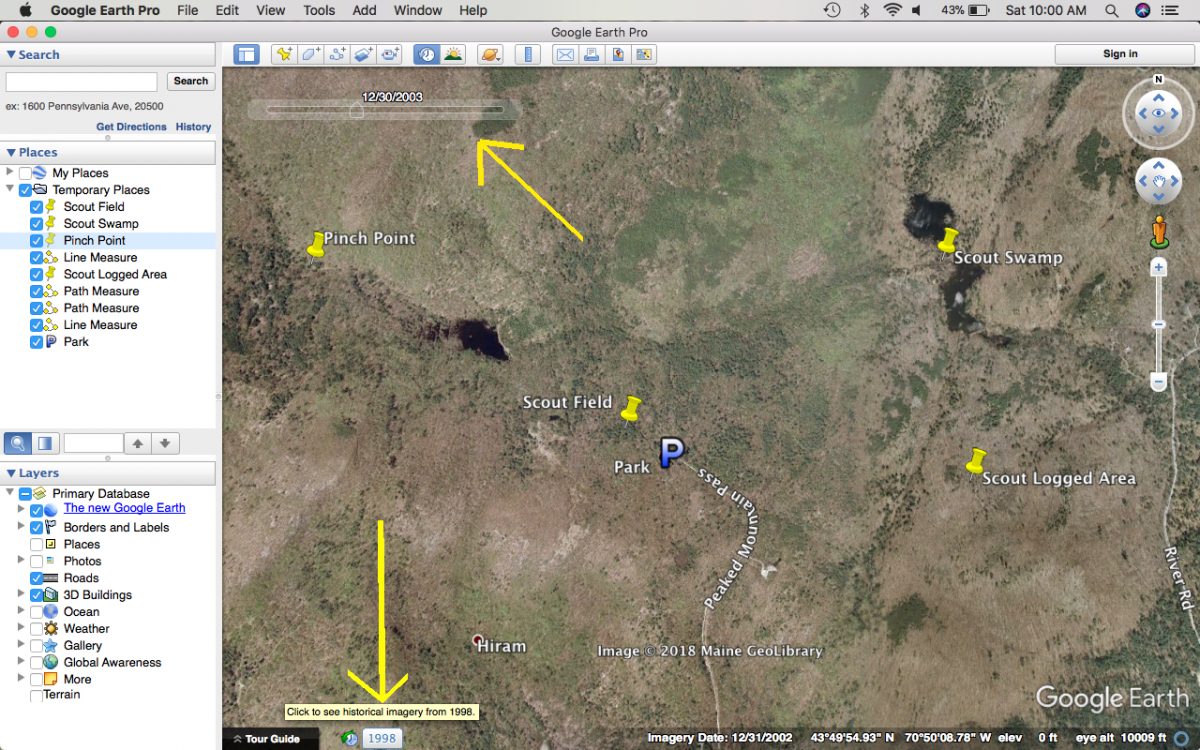This screenshot has width=1200, height=750.
Task: Select the Add Image Overlay tool
Action: [364, 54]
